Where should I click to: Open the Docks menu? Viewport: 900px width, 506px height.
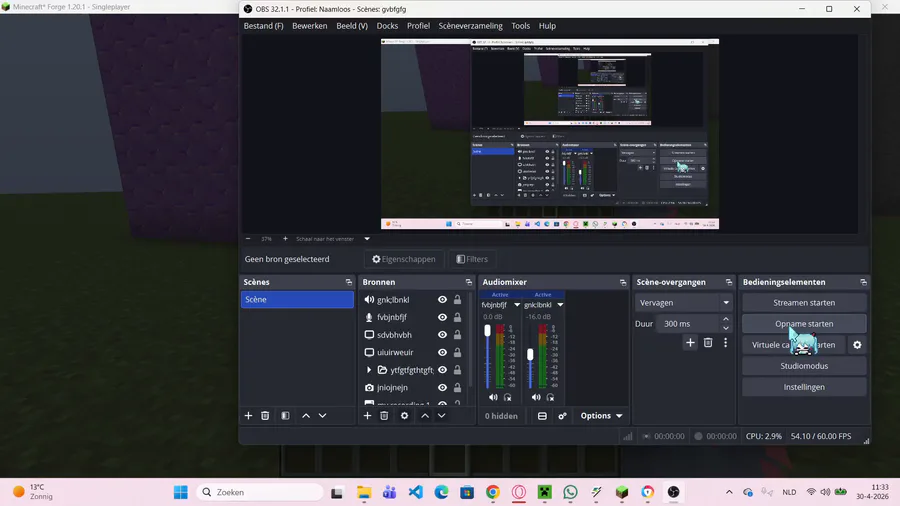coord(387,26)
